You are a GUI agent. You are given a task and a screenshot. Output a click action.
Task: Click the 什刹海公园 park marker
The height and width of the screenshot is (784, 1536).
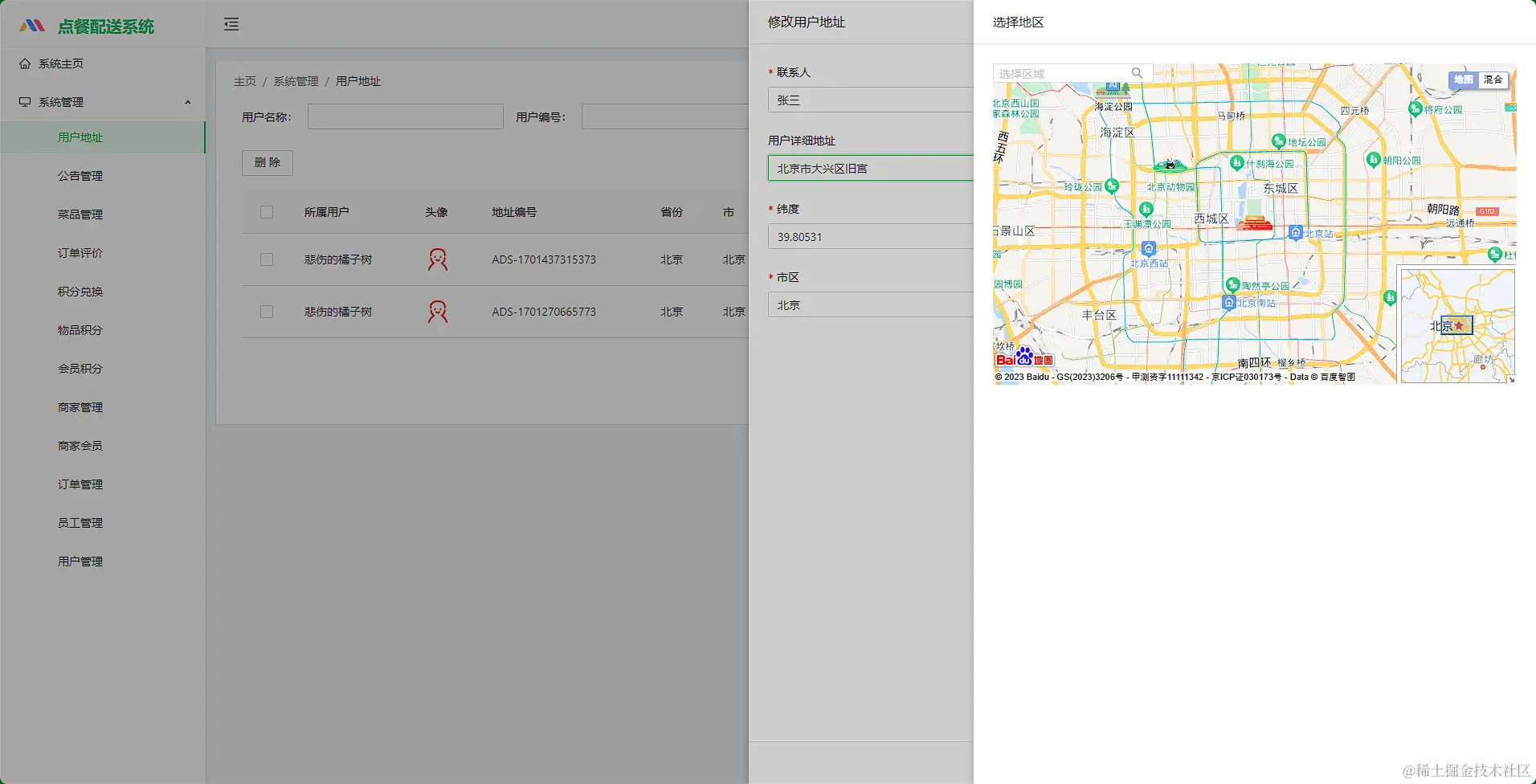pyautogui.click(x=1237, y=163)
